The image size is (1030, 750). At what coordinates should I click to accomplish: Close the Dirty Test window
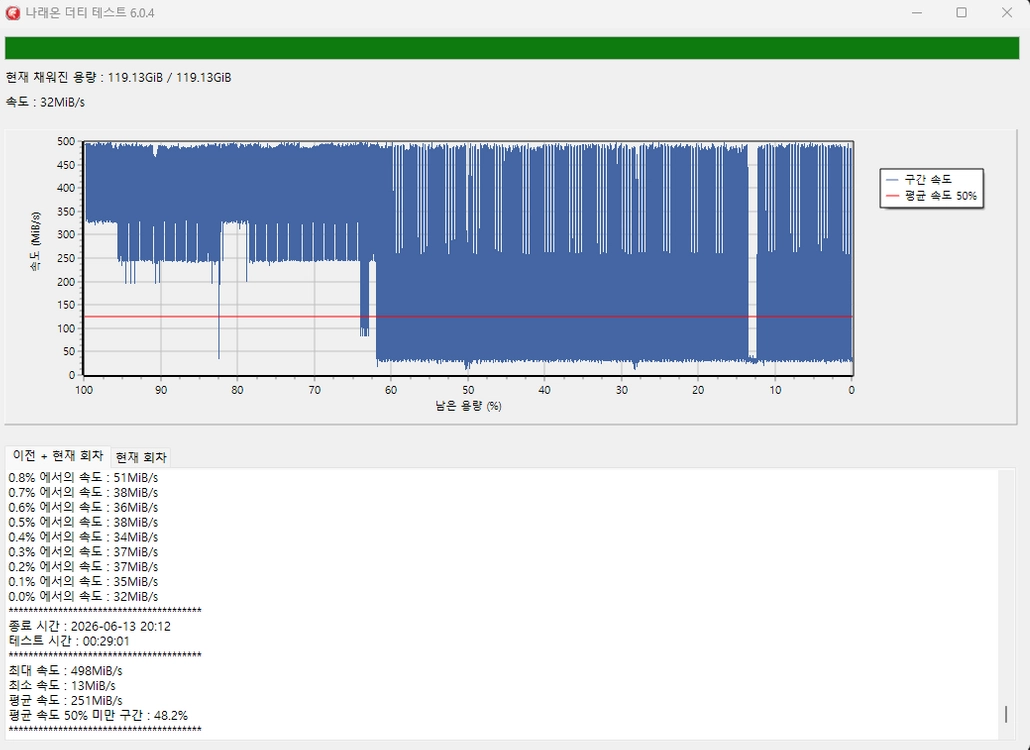(x=1006, y=12)
